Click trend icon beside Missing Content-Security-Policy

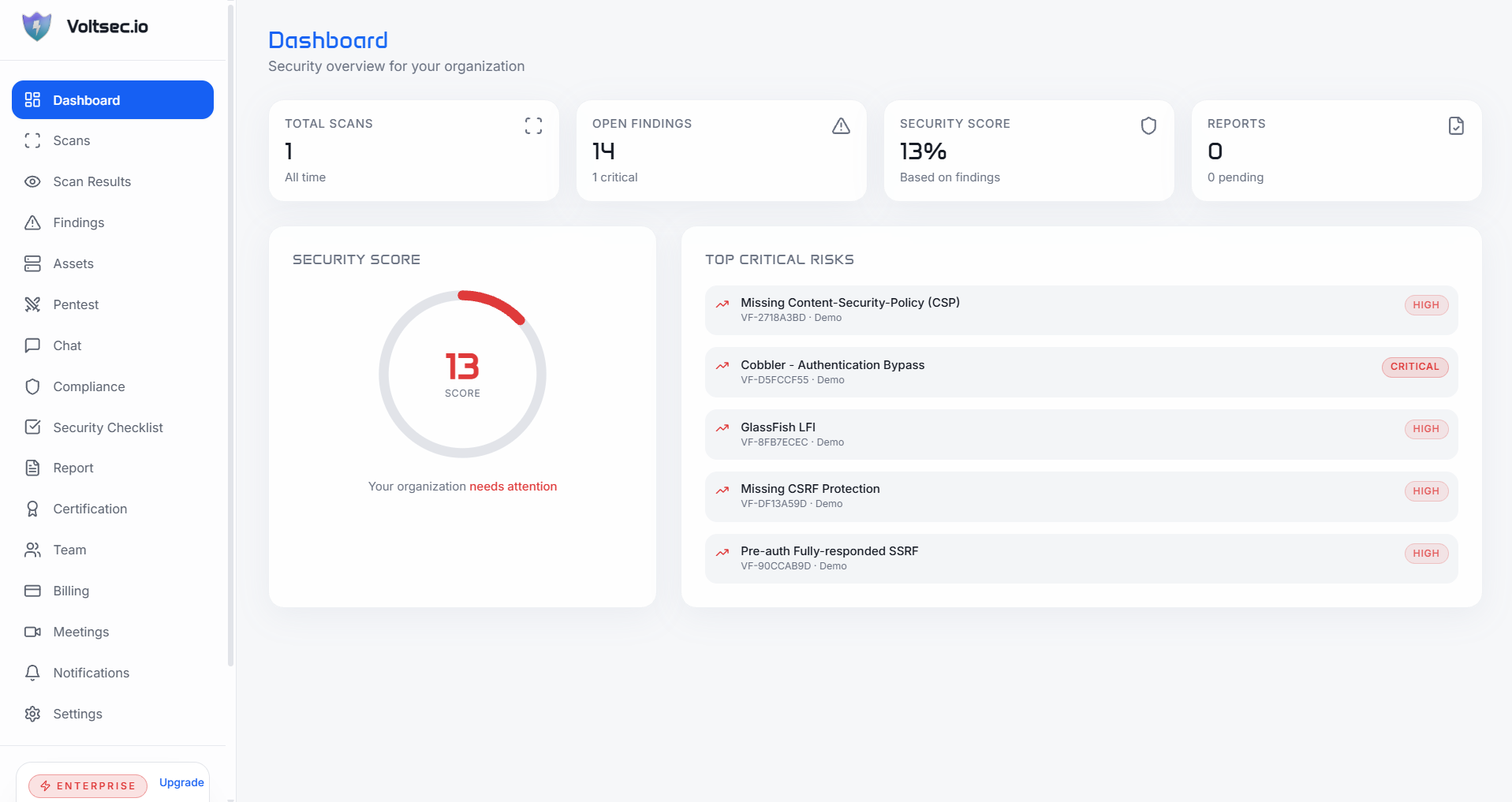tap(722, 304)
